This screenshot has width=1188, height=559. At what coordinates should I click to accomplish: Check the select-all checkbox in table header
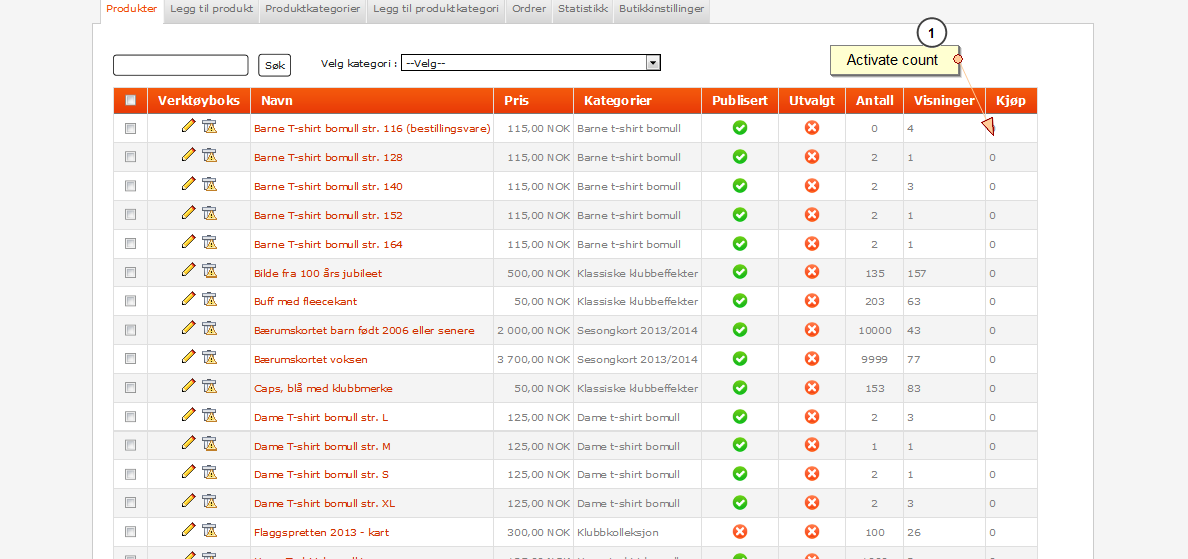(x=130, y=100)
